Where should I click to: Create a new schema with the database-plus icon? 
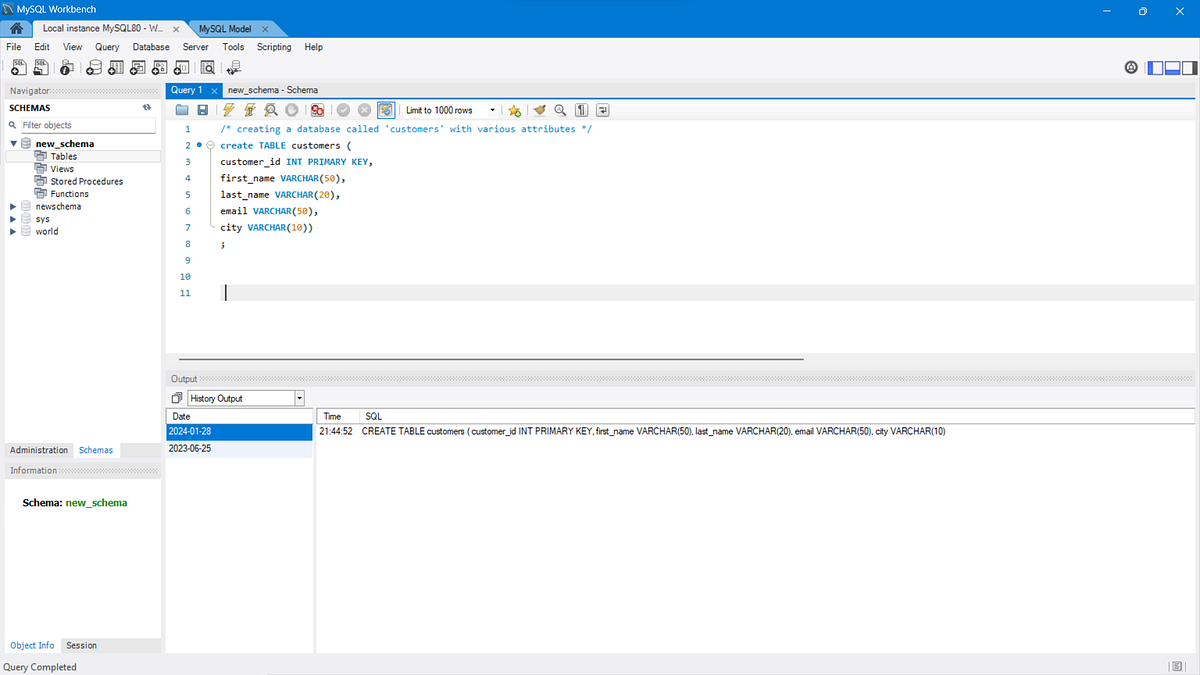93,67
